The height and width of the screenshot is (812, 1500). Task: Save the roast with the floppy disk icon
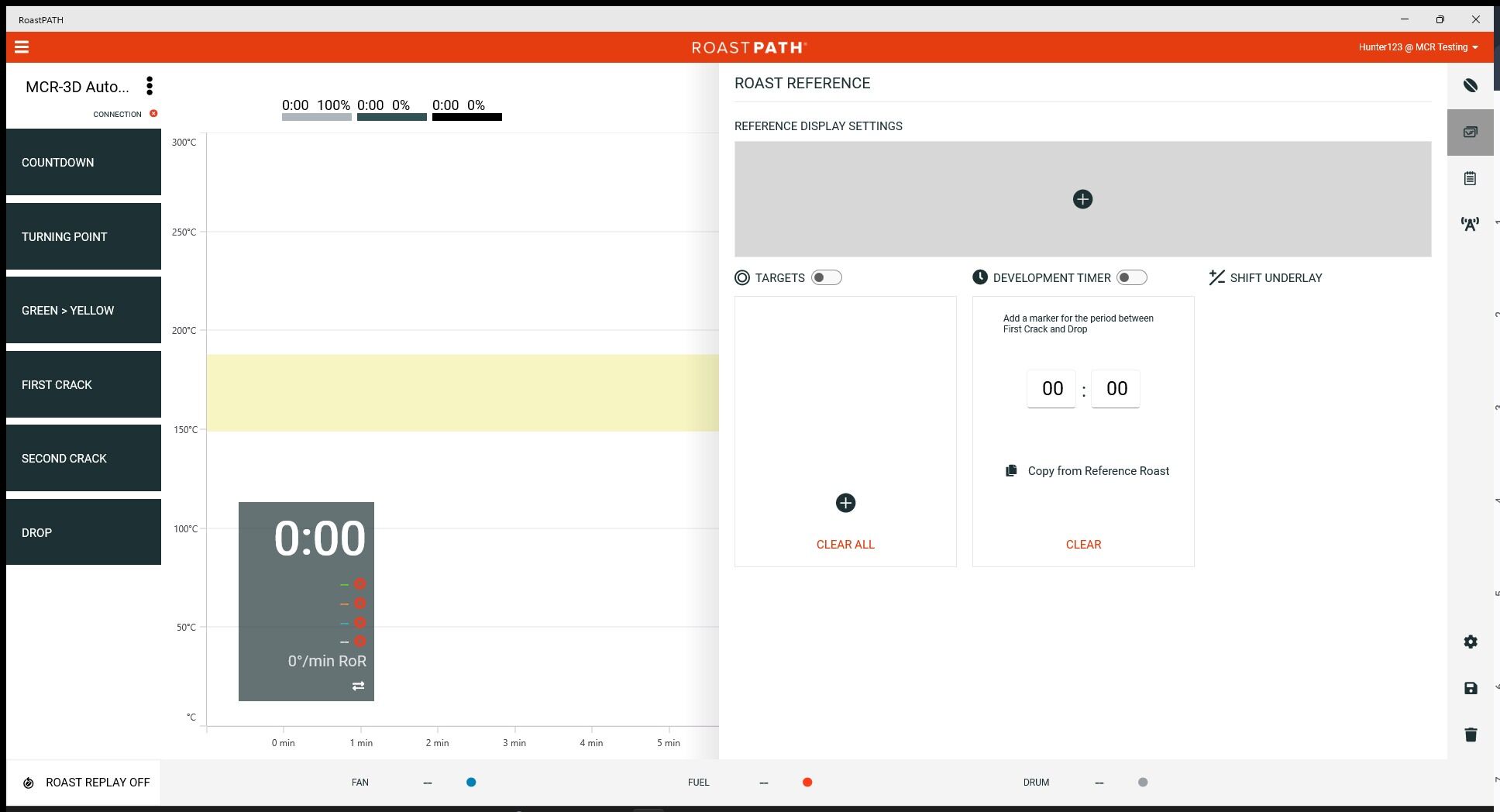point(1471,688)
